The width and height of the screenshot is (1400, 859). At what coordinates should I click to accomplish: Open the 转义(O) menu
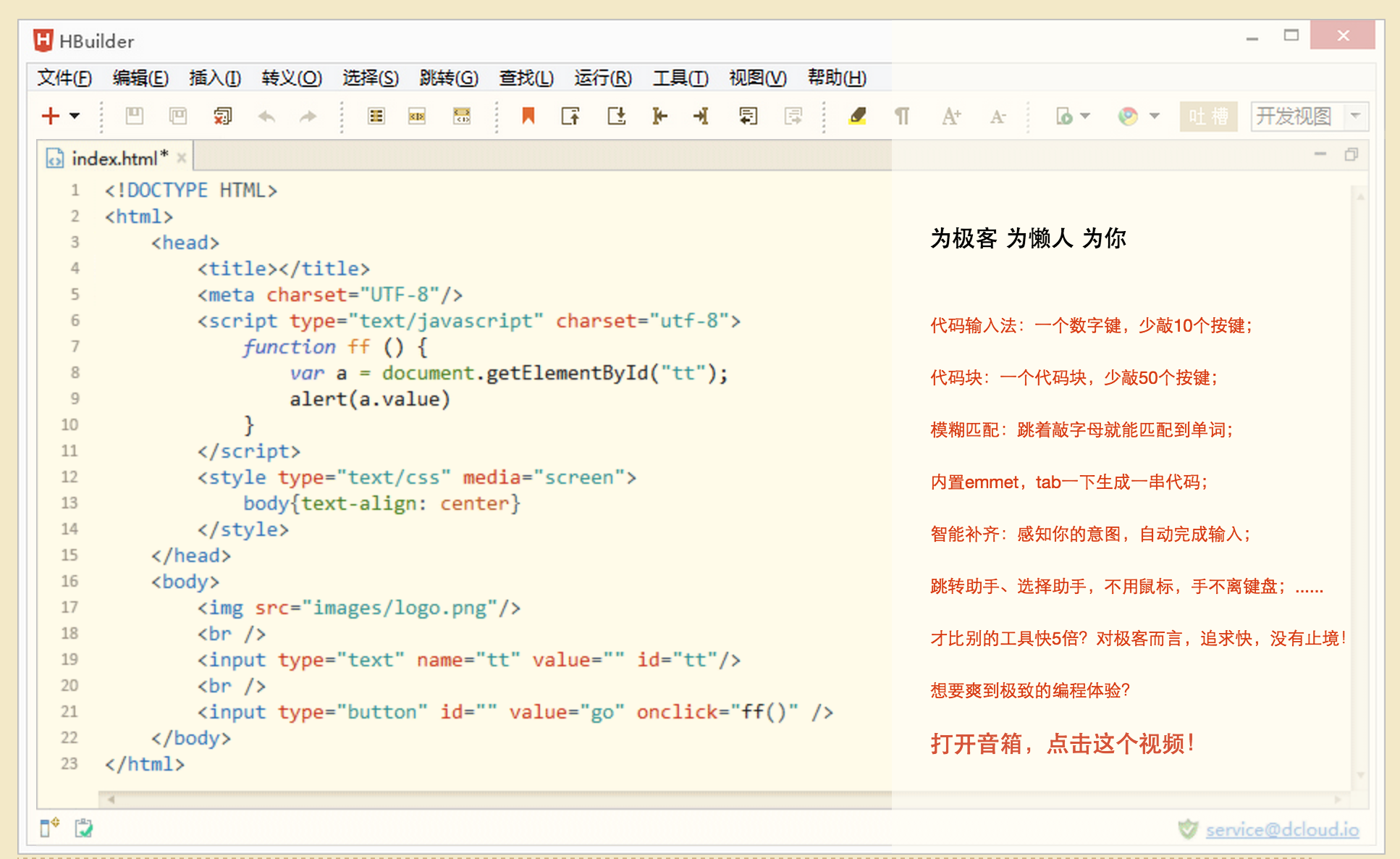coord(292,77)
